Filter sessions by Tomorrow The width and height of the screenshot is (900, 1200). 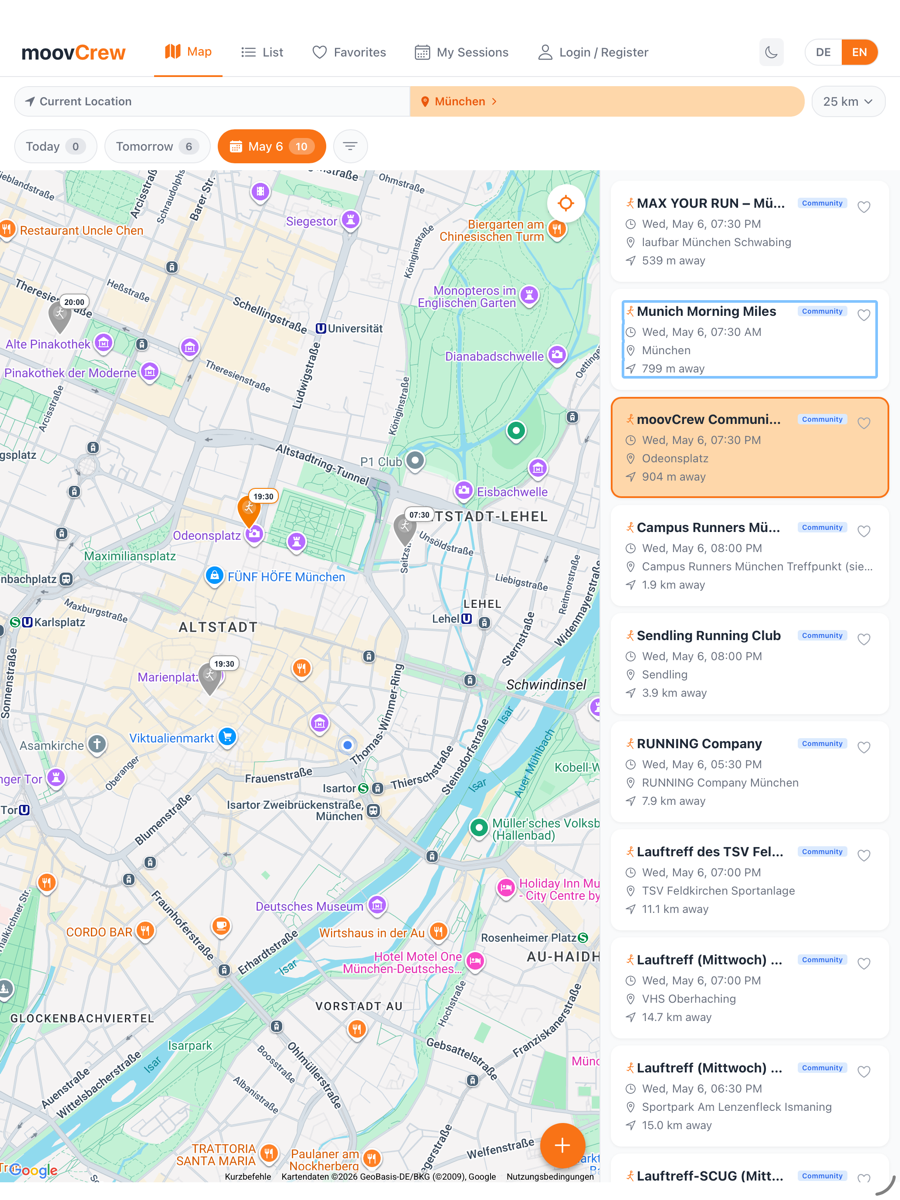[x=157, y=146]
